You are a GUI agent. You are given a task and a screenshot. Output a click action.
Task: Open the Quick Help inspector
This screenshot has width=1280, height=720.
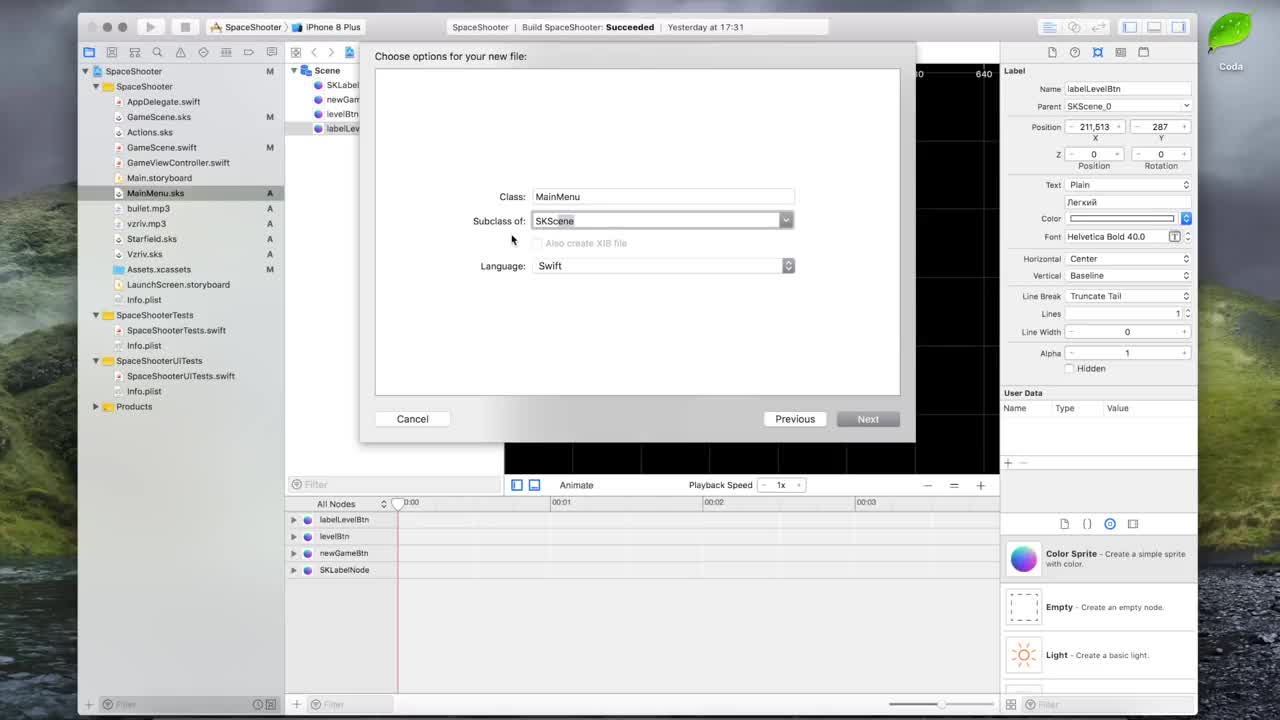(1075, 52)
